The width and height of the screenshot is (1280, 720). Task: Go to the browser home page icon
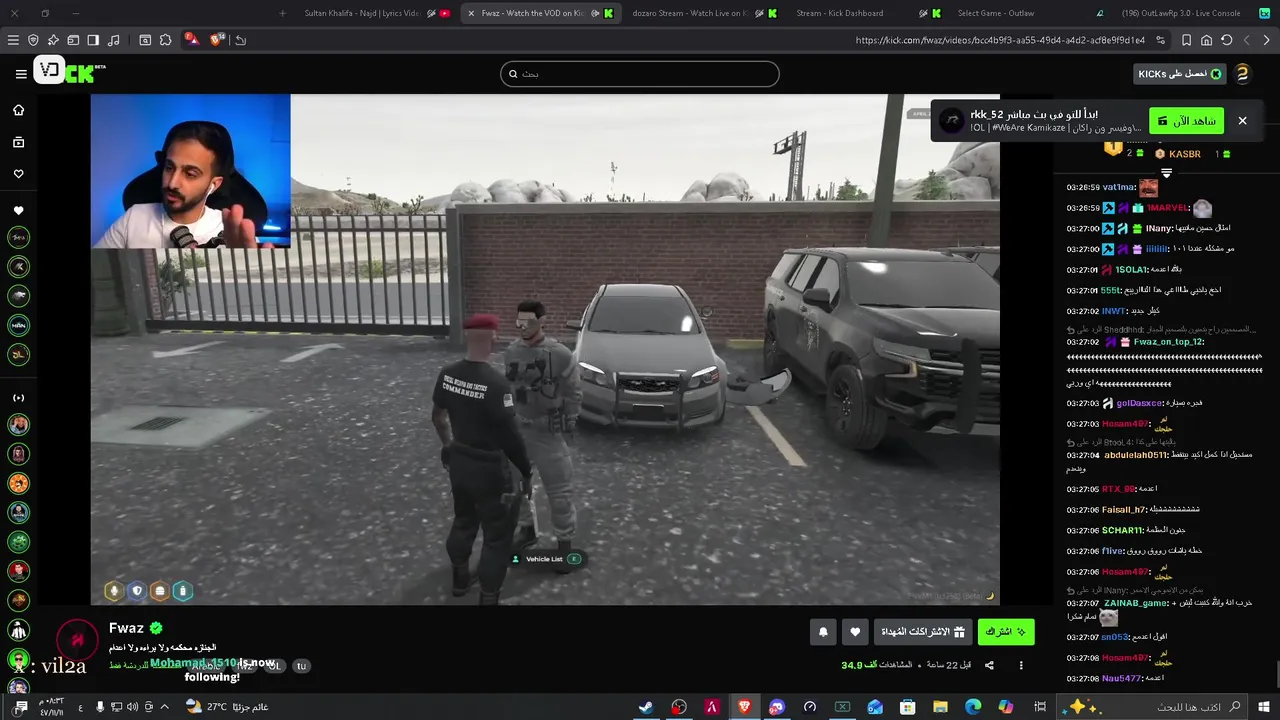click(x=1206, y=40)
